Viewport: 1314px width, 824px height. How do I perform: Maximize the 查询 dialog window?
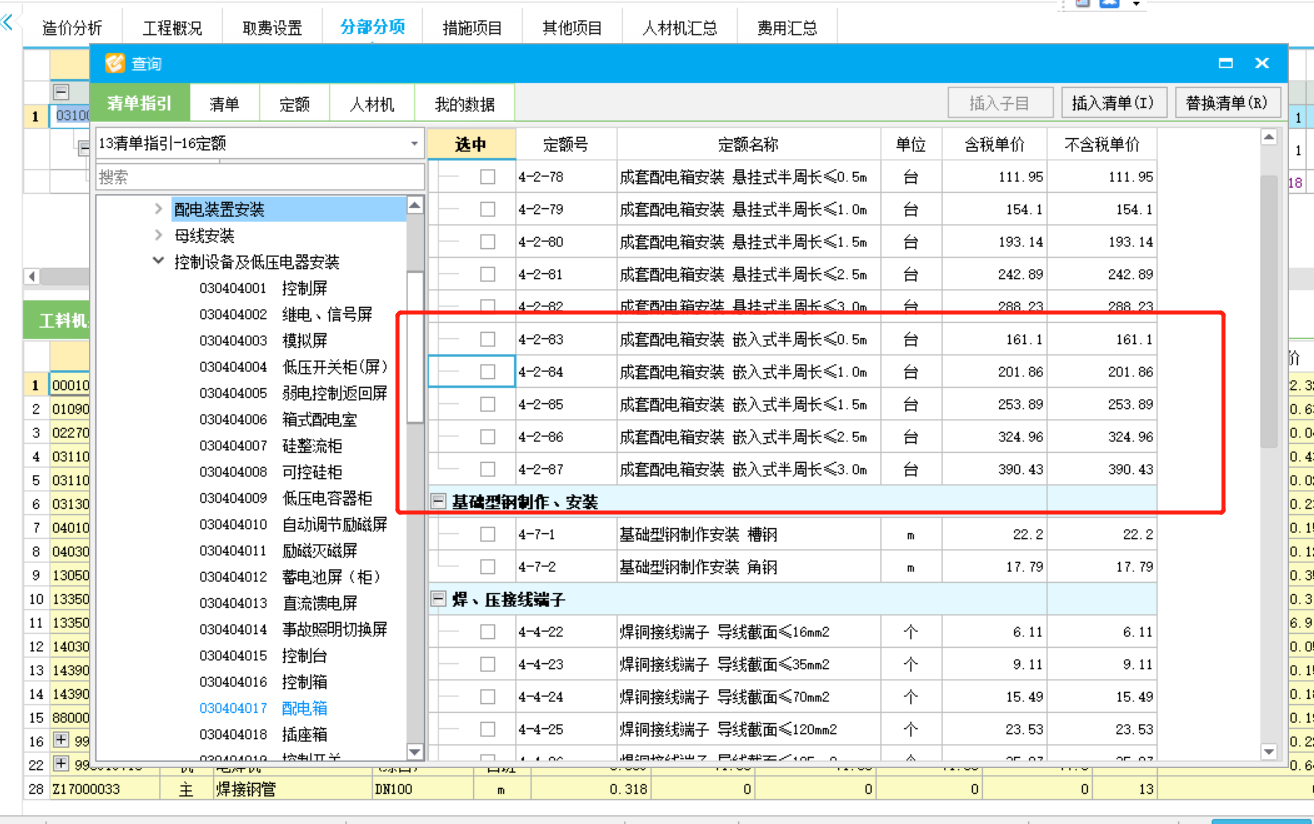tap(1226, 63)
